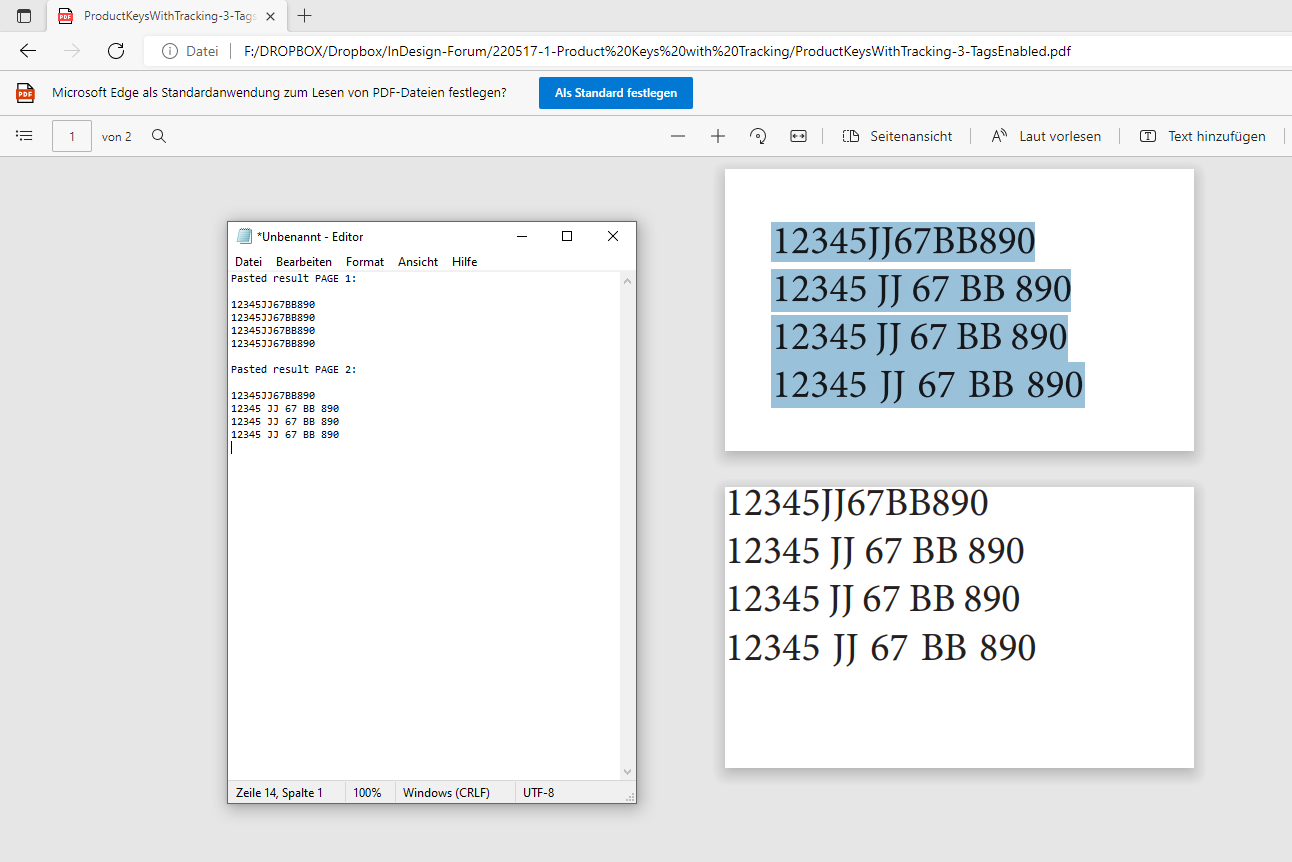
Task: Zoom out of the PDF document
Action: click(678, 135)
